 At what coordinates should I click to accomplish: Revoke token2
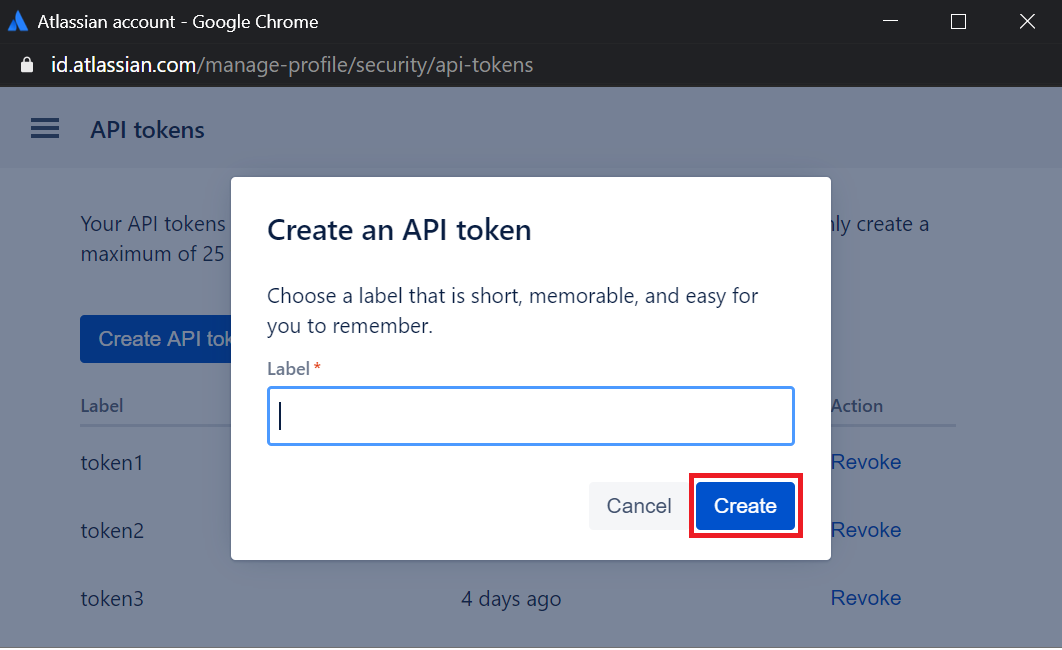coord(866,529)
